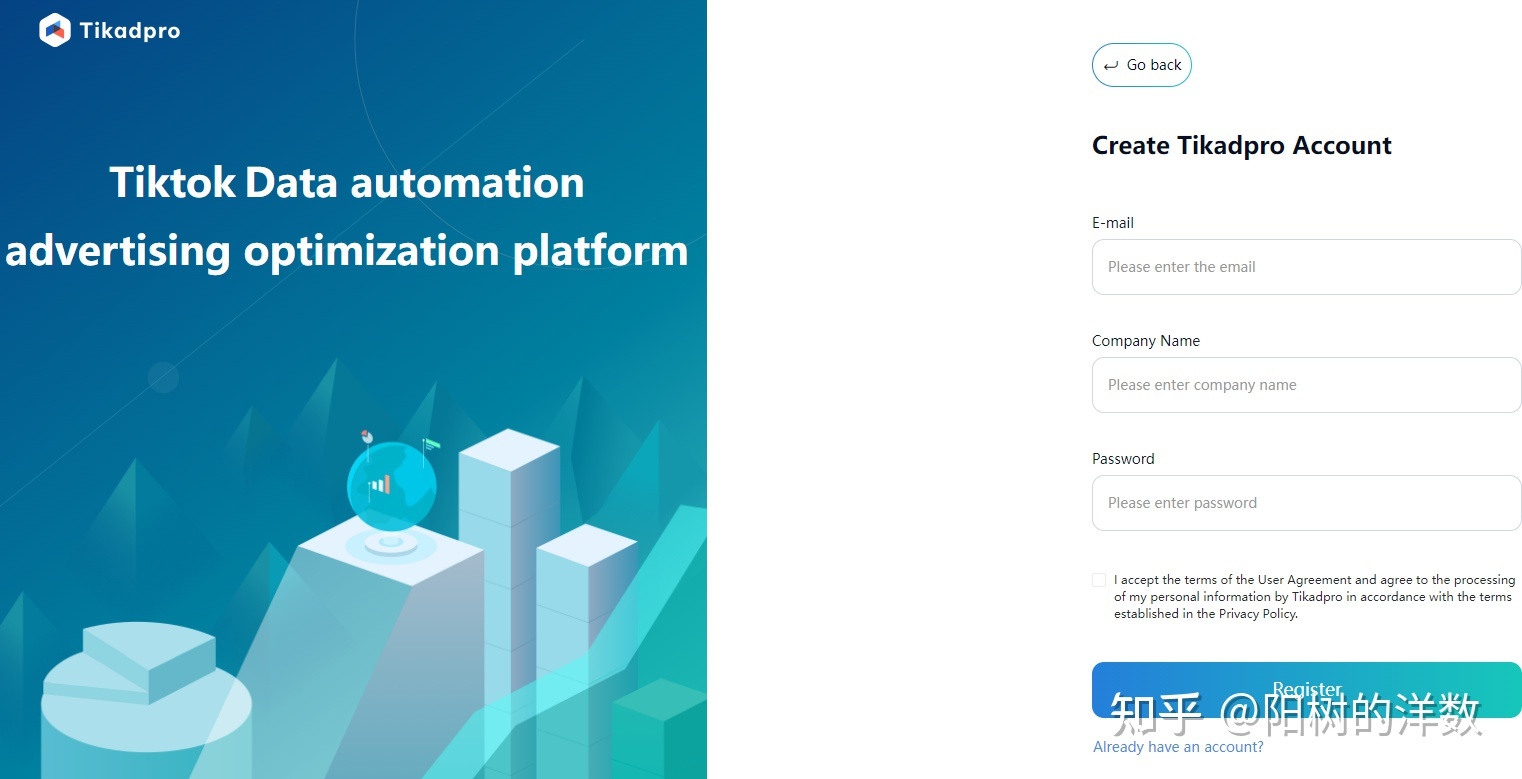Click the User Agreement terms paragraph text
This screenshot has height=779, width=1522.
(1314, 597)
